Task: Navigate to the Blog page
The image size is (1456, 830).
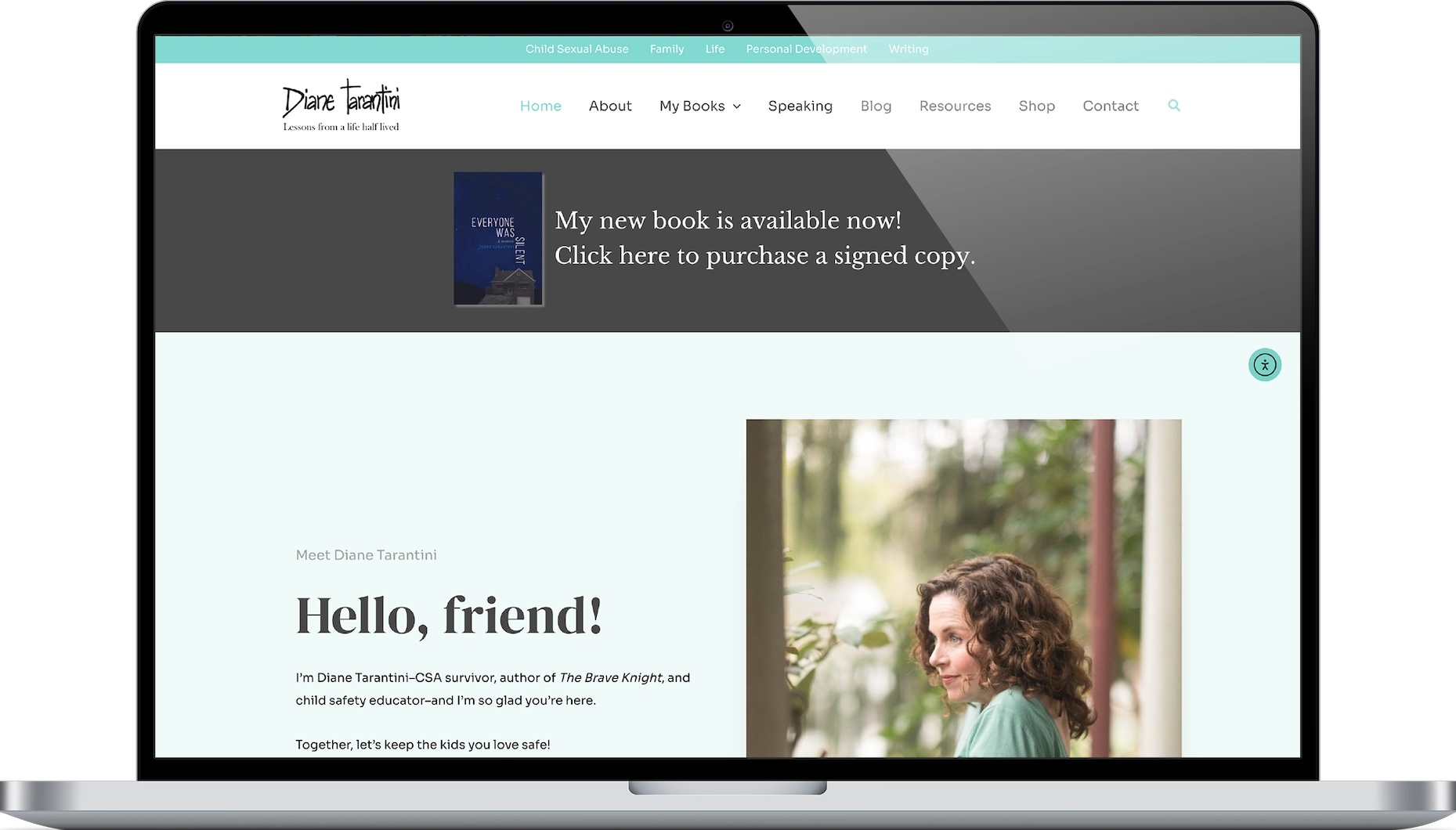Action: point(876,106)
